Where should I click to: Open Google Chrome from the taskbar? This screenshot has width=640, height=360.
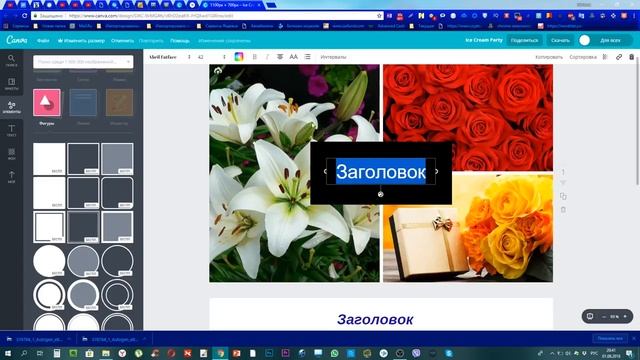tap(220, 353)
